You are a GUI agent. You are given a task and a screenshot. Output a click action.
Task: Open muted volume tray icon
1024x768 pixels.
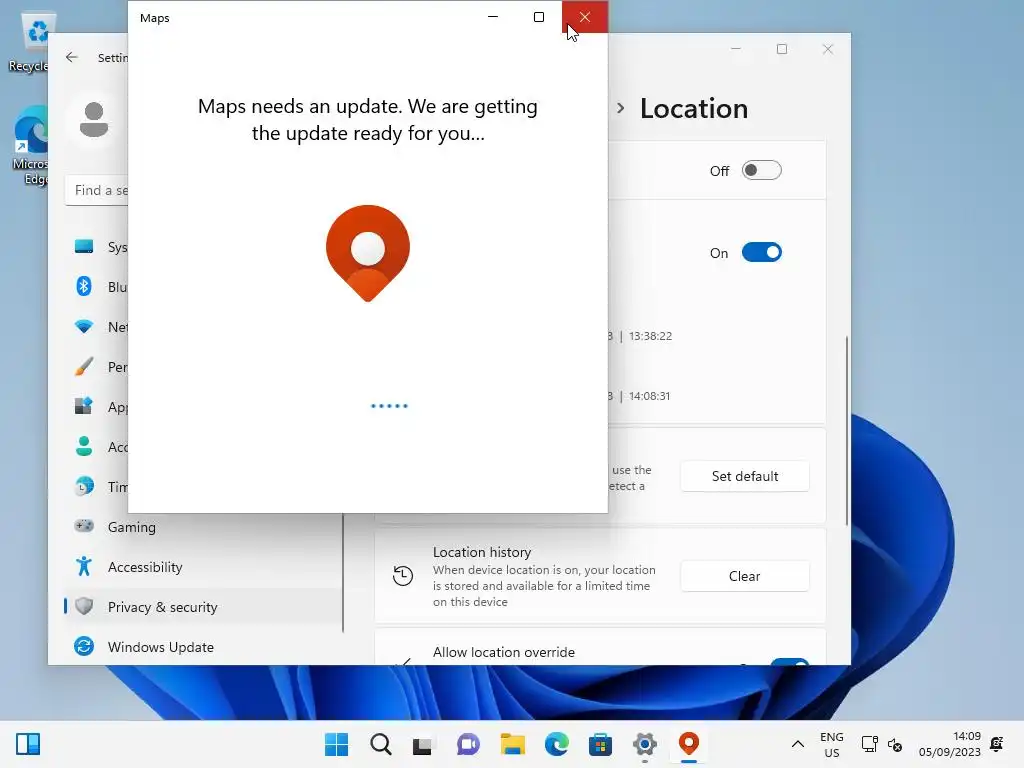895,744
